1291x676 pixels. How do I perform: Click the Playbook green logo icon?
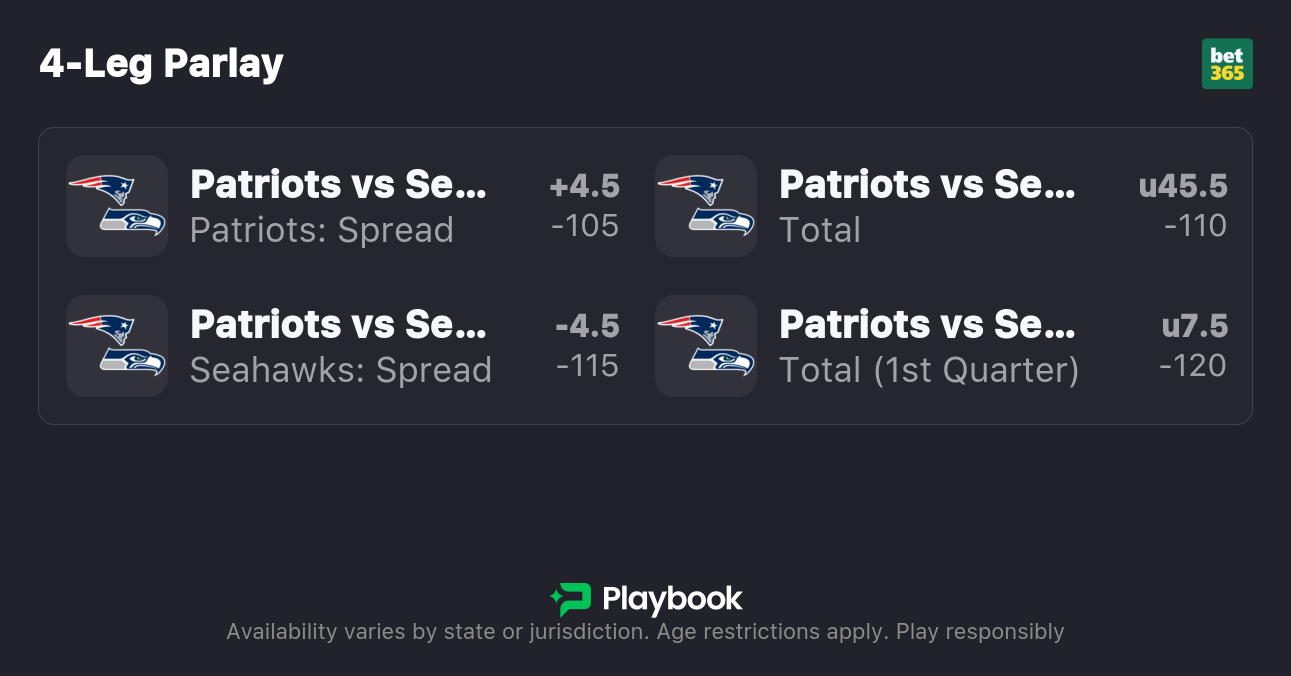point(571,599)
